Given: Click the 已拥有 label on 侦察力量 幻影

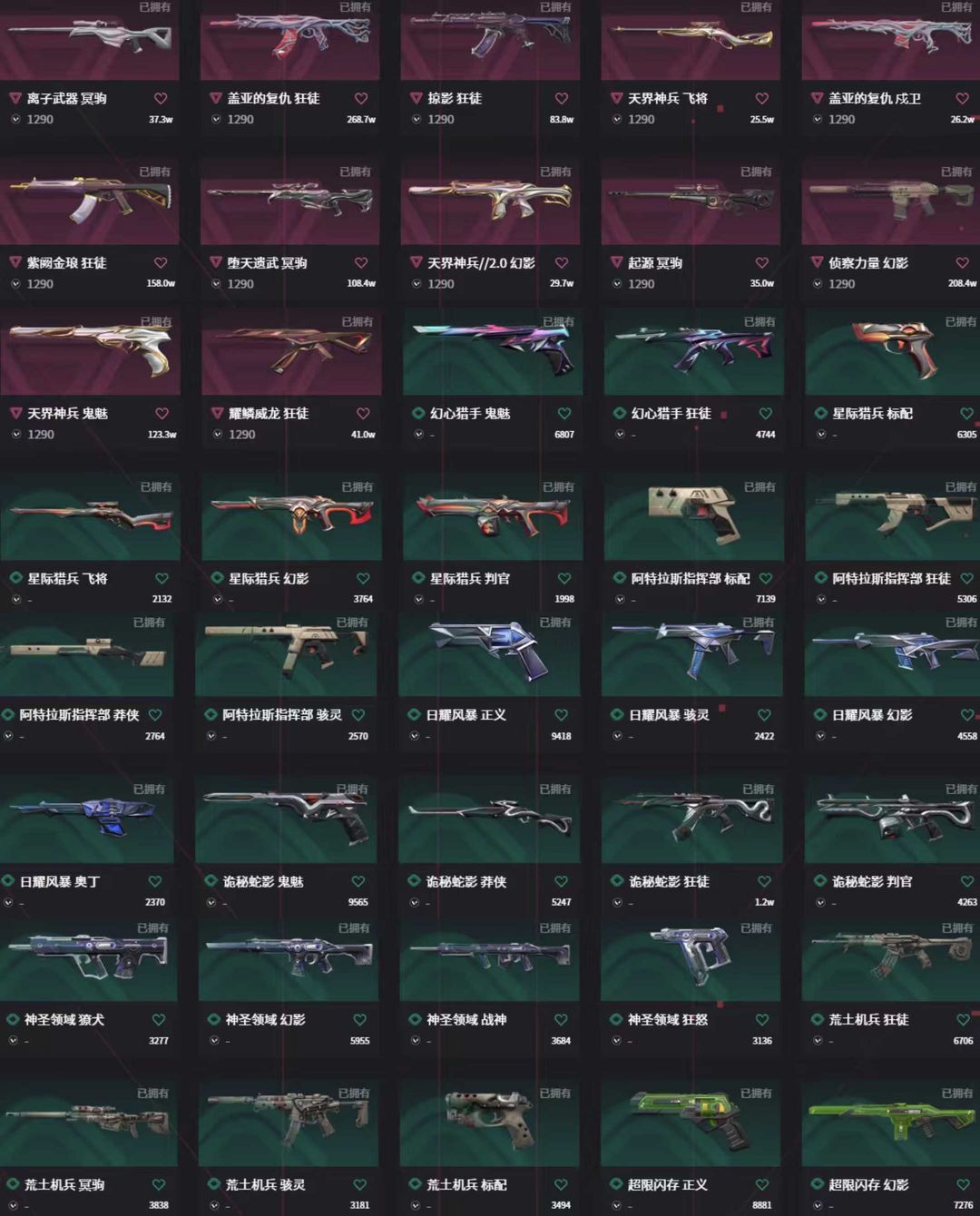Looking at the screenshot, I should [x=956, y=172].
